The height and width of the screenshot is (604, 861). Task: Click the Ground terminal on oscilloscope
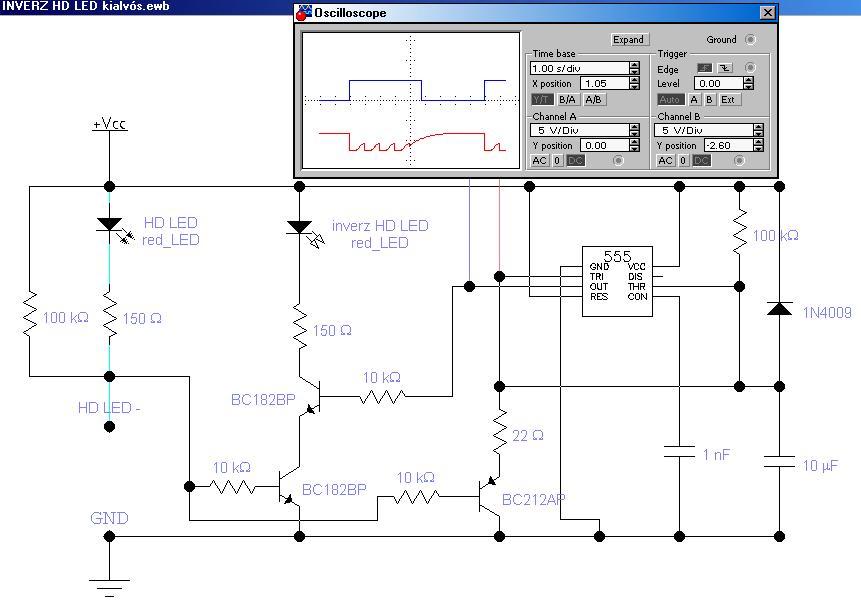click(x=750, y=40)
